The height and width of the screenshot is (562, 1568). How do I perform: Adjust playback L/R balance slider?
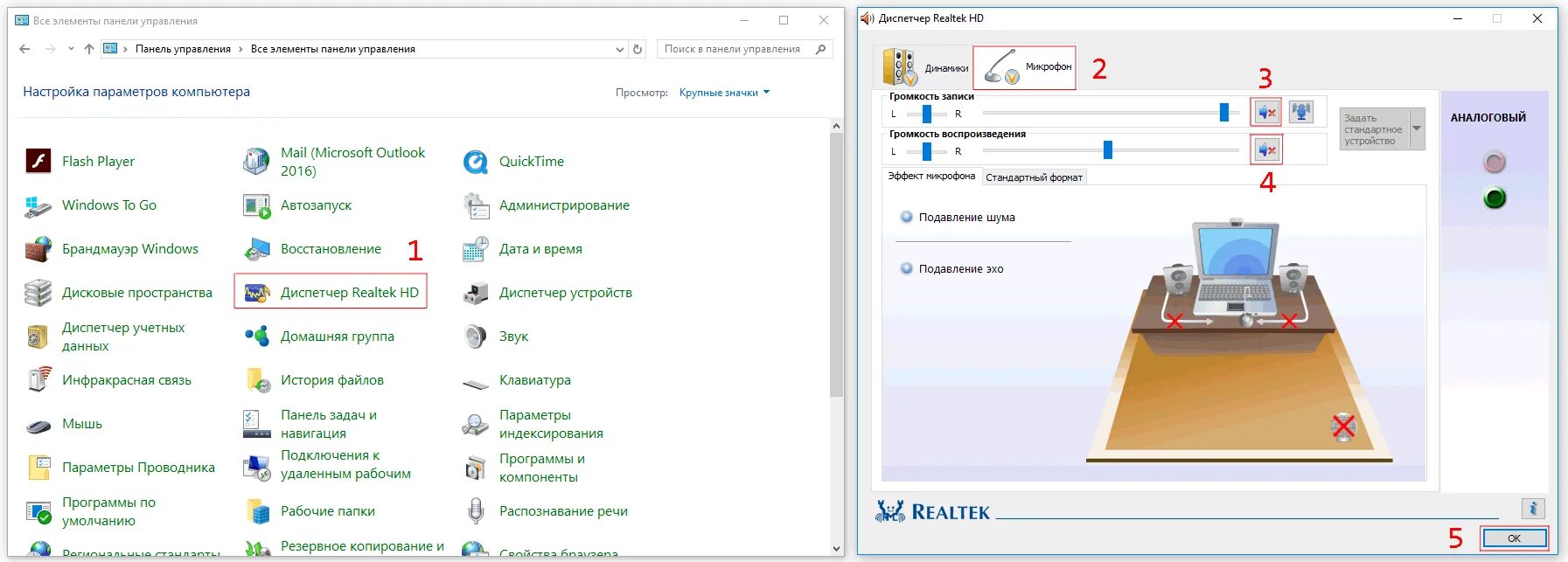coord(926,150)
